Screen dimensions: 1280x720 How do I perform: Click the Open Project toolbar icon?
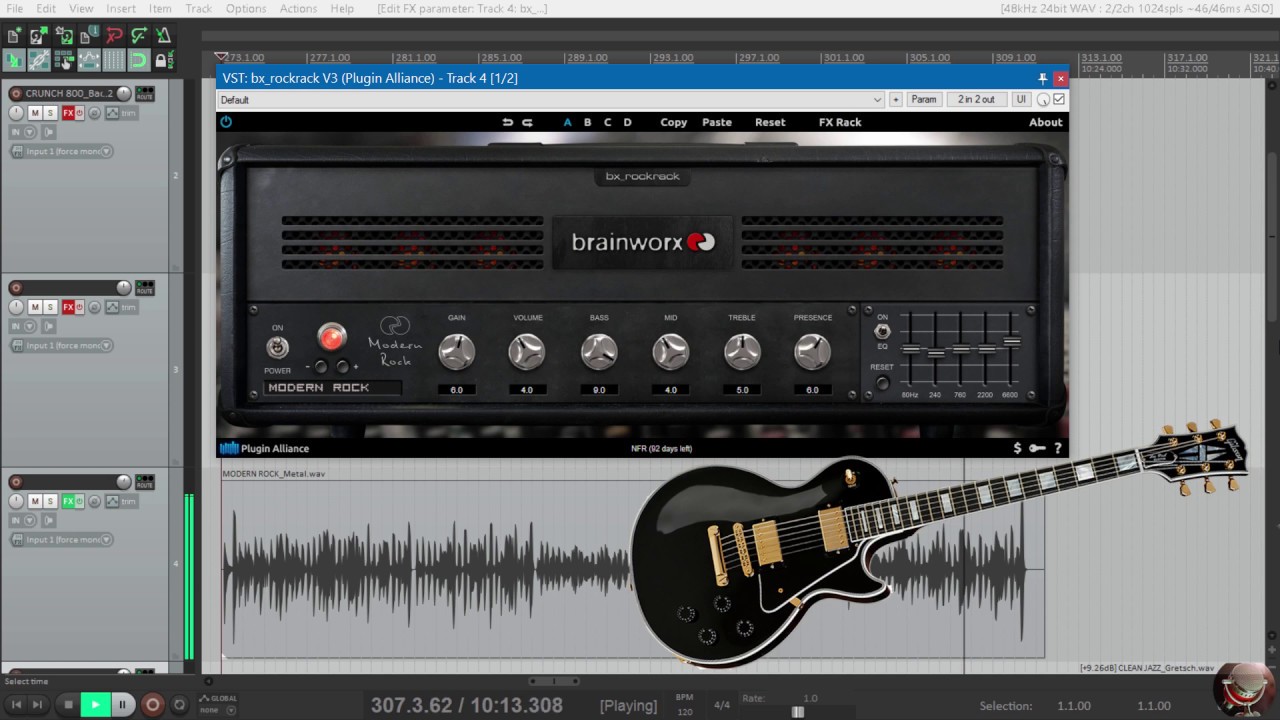(x=39, y=36)
